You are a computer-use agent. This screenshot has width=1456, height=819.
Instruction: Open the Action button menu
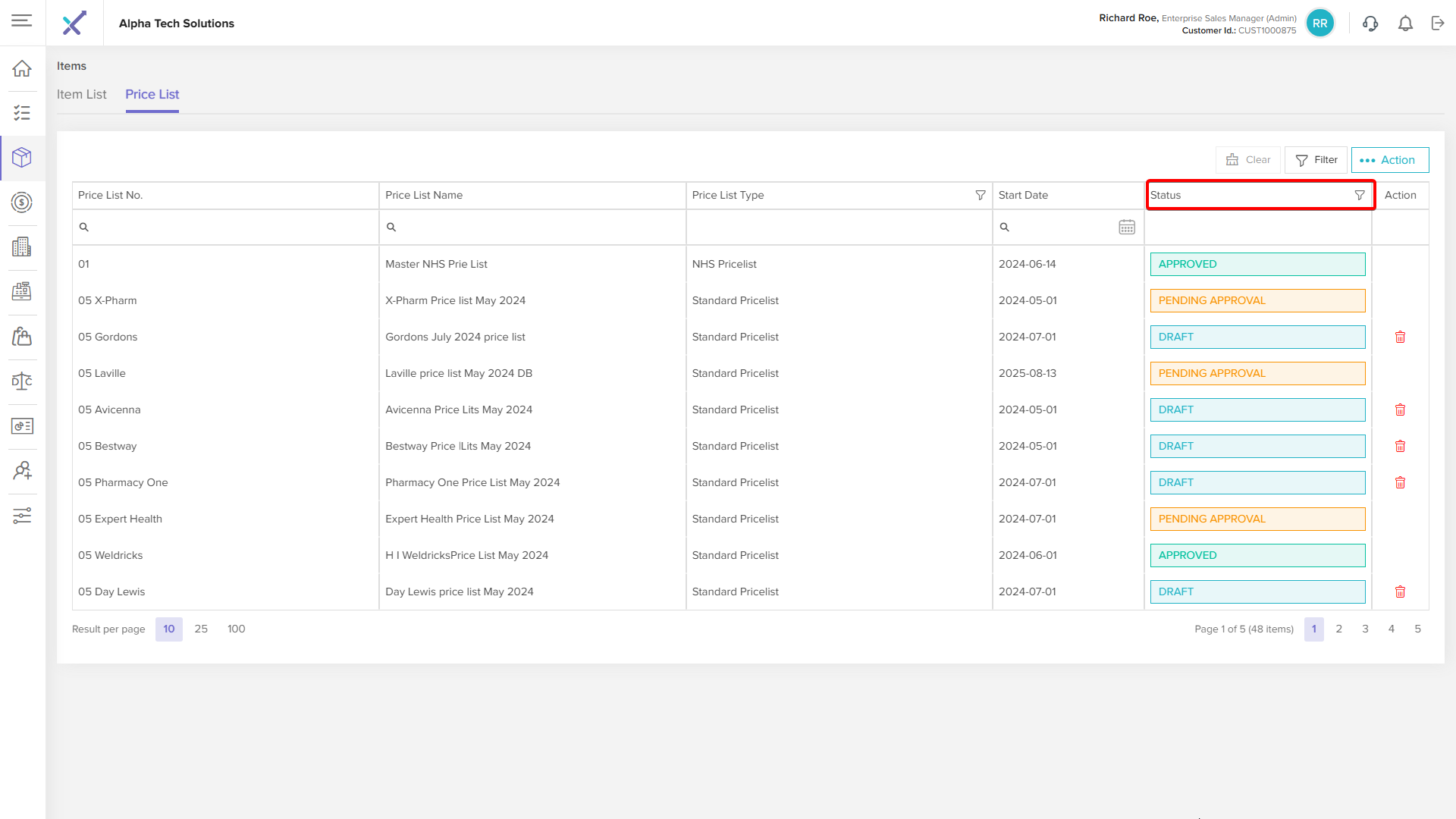point(1390,160)
